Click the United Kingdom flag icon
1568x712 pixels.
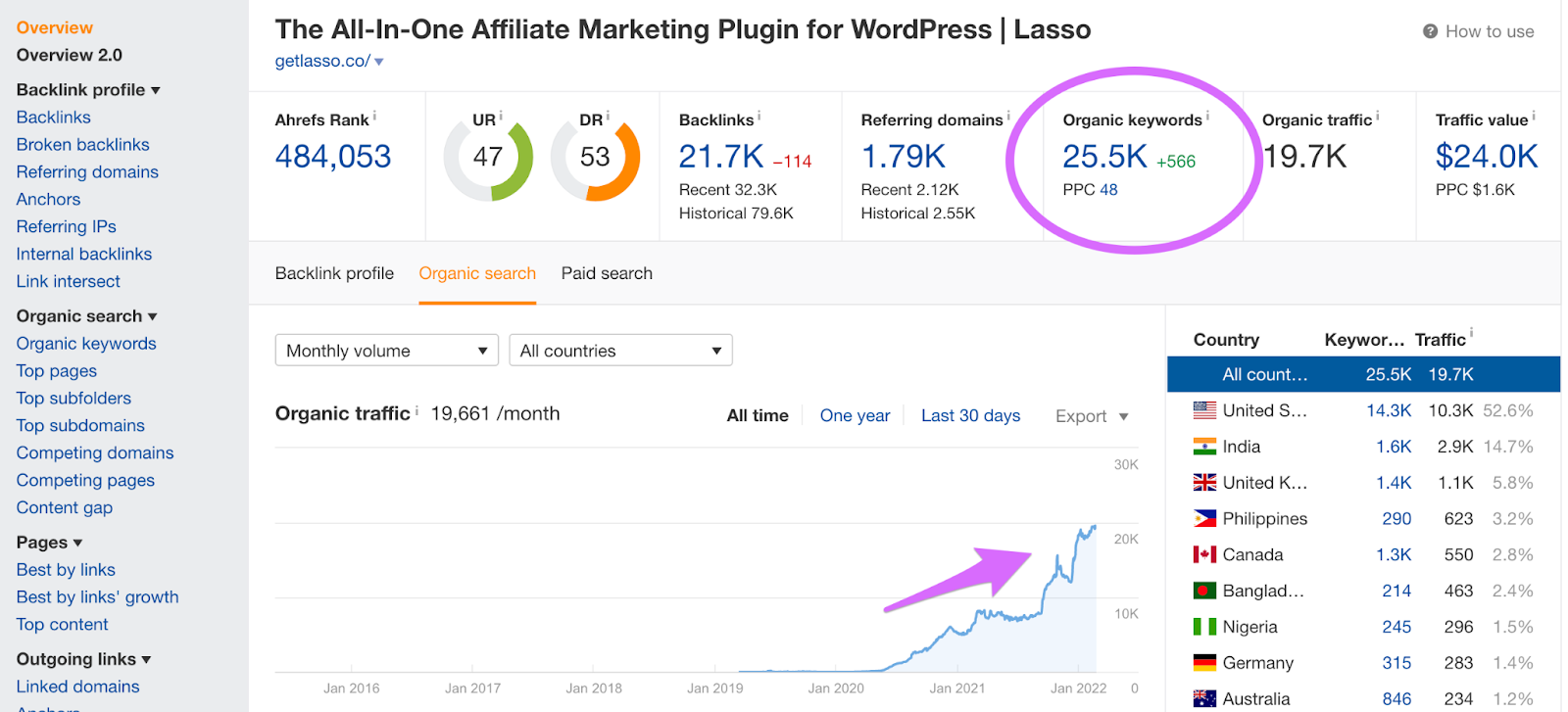click(1204, 483)
